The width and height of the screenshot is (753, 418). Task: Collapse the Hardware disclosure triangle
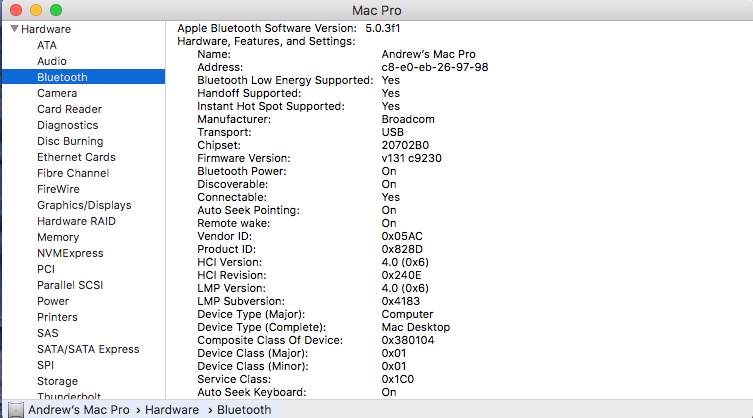click(x=14, y=29)
